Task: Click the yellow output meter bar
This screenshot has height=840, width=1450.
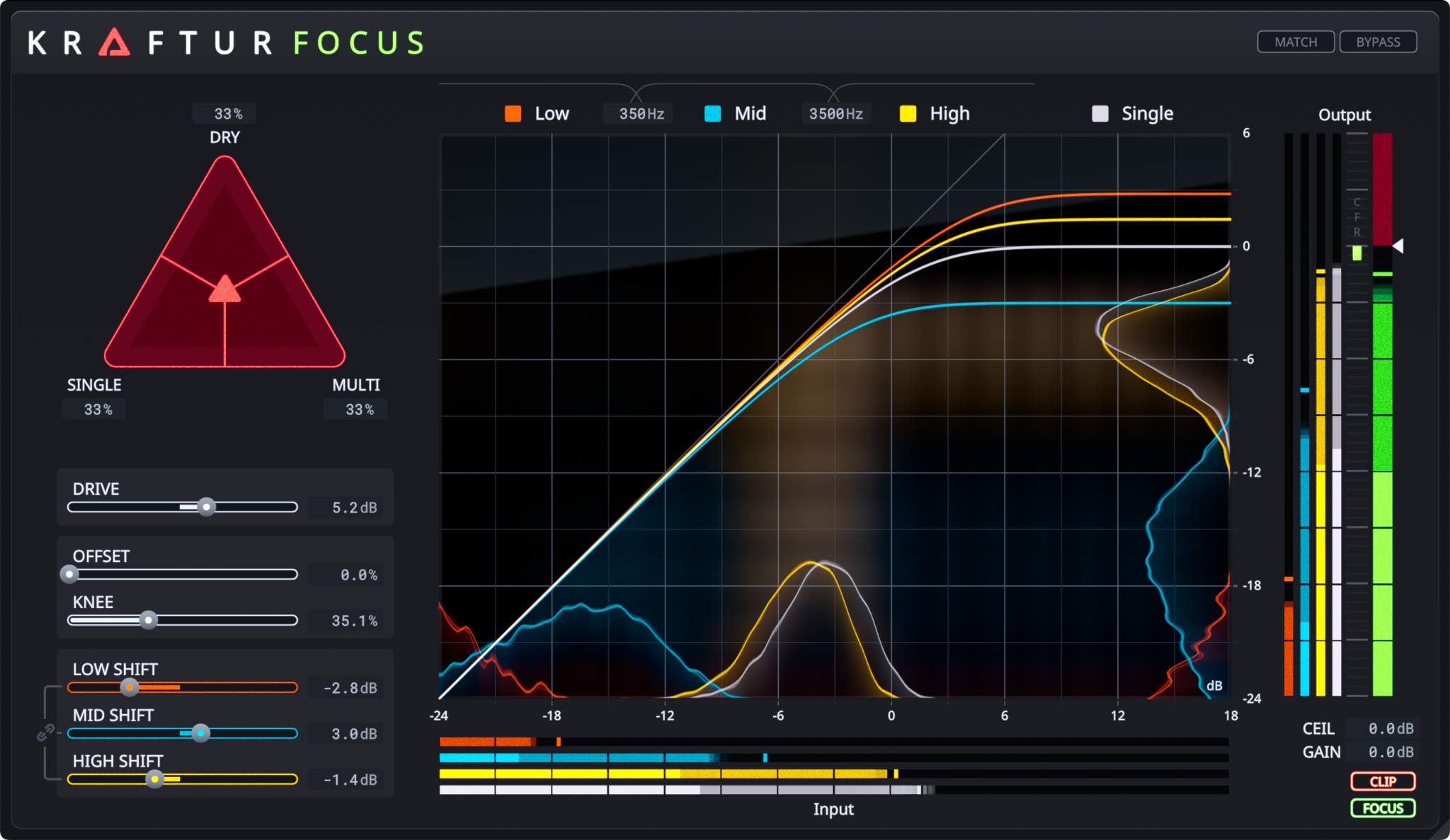Action: tap(1320, 415)
